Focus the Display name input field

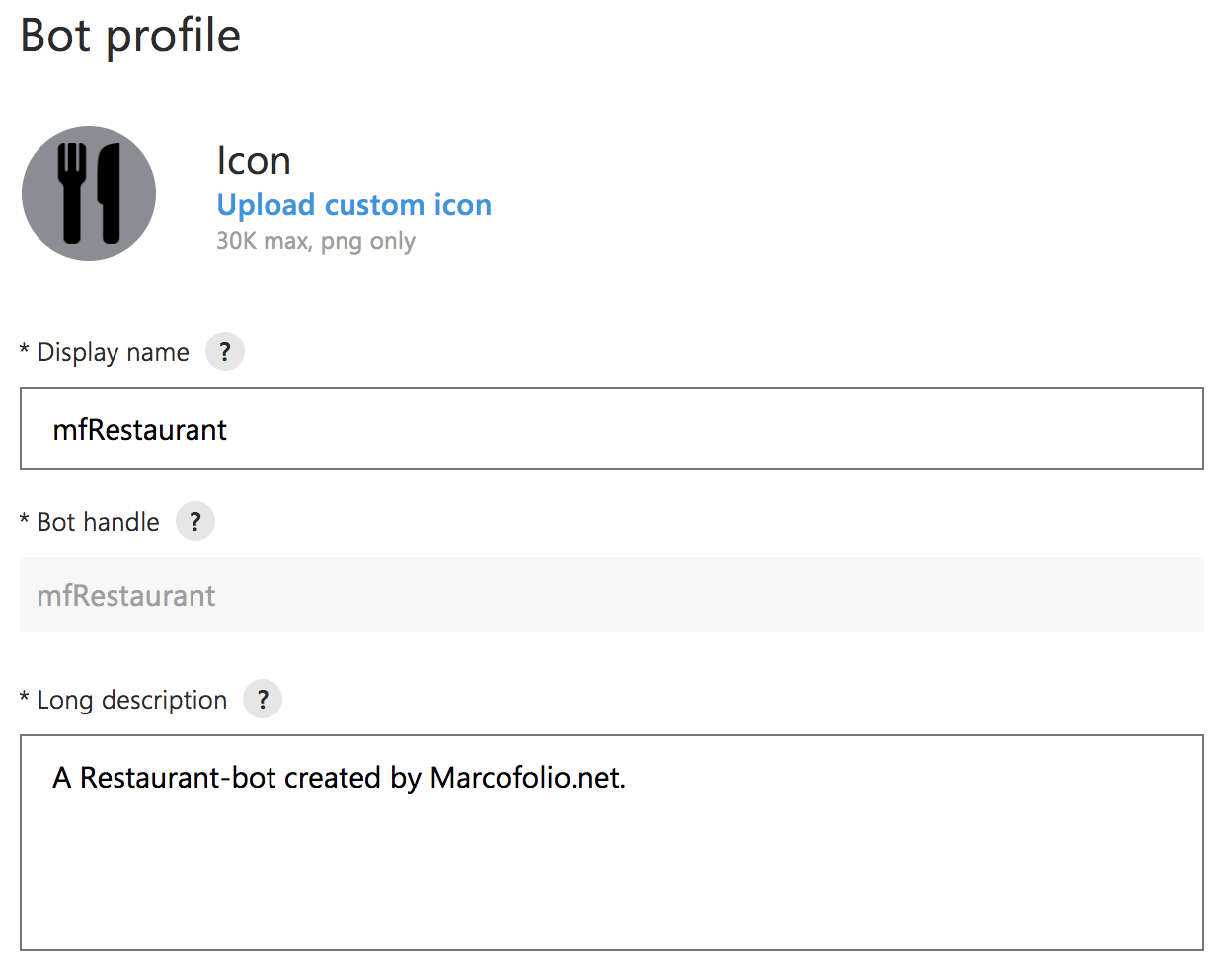click(612, 428)
